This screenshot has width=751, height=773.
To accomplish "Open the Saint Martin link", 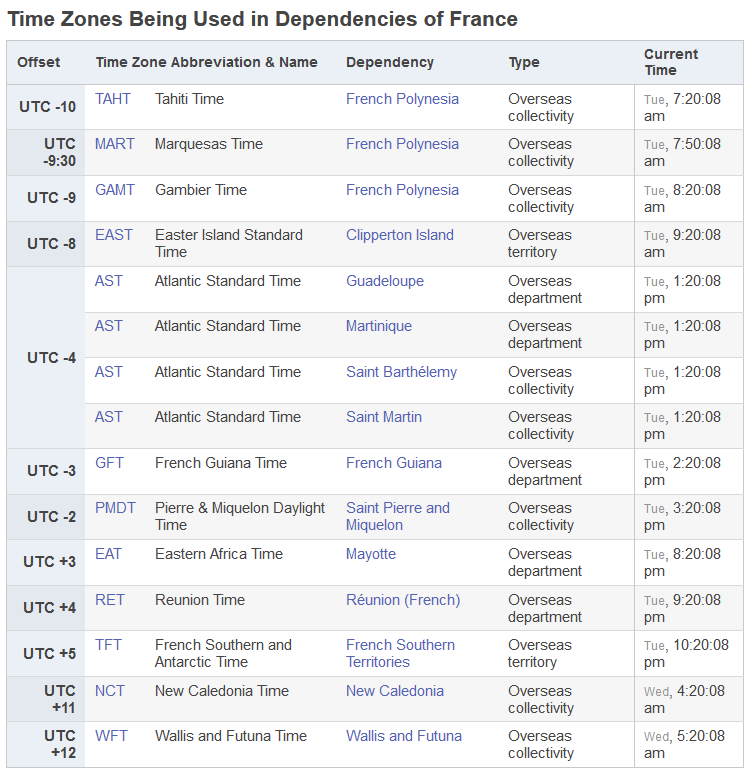I will [x=383, y=417].
